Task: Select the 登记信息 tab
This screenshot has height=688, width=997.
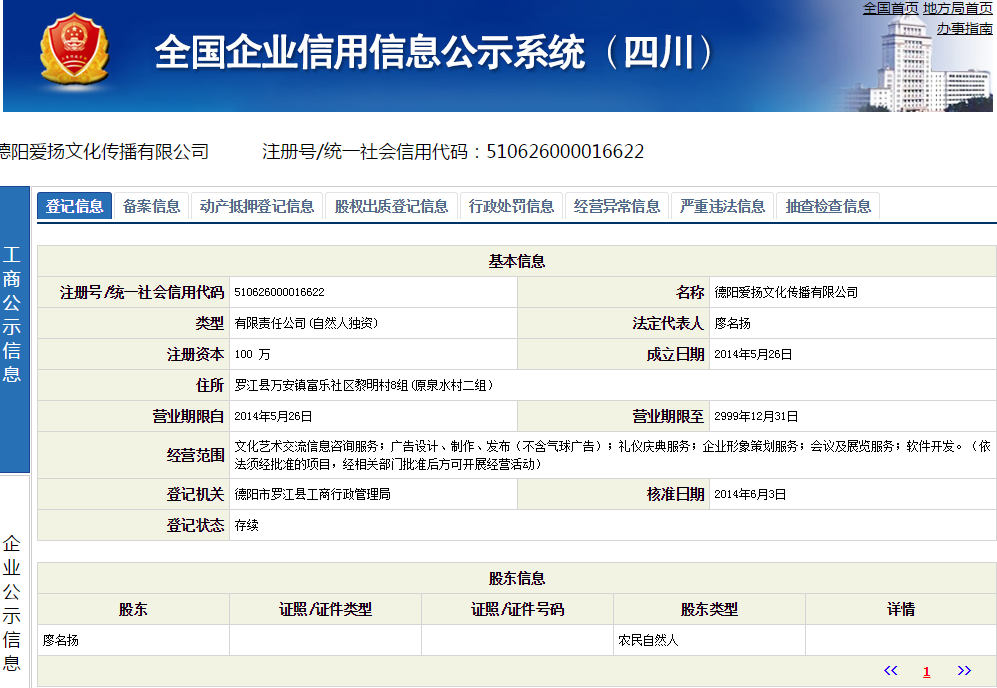Action: [x=74, y=206]
